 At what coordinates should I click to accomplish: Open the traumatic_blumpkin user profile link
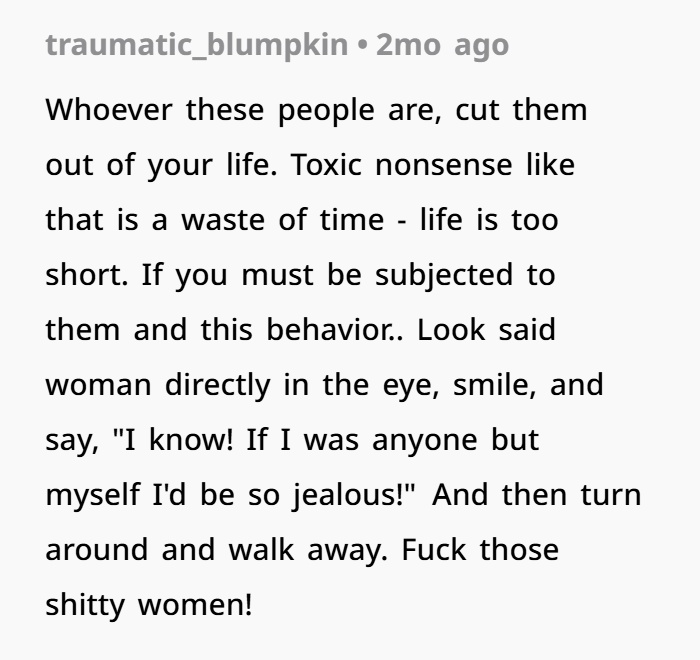coord(196,45)
